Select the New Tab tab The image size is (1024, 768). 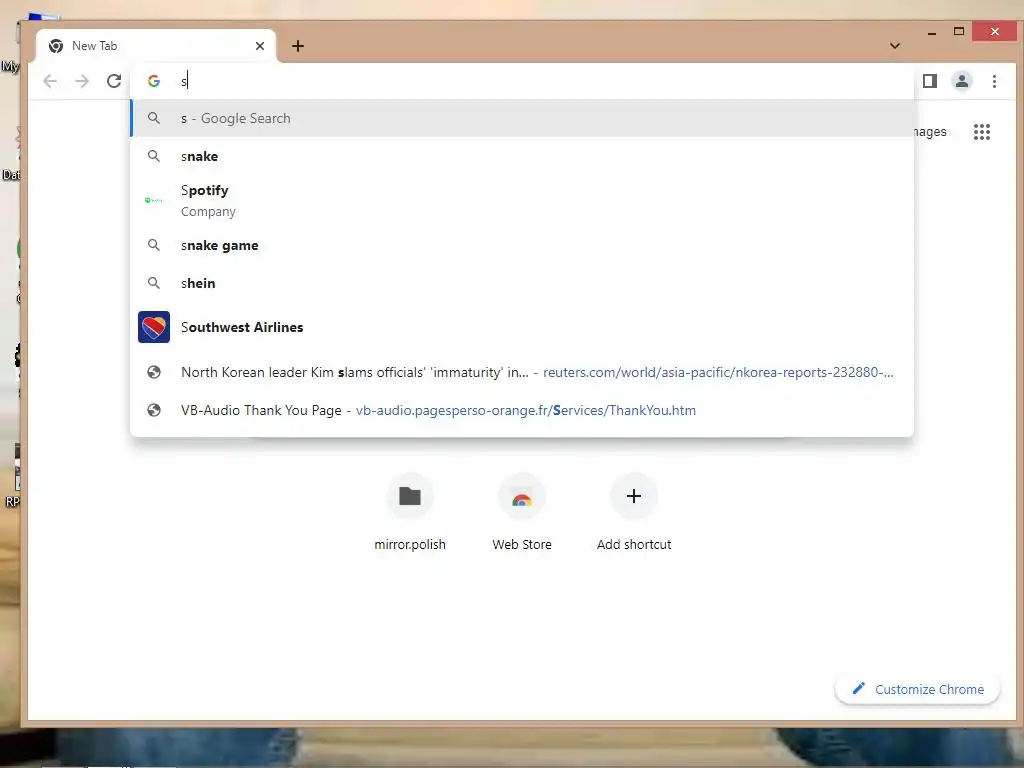coord(156,46)
